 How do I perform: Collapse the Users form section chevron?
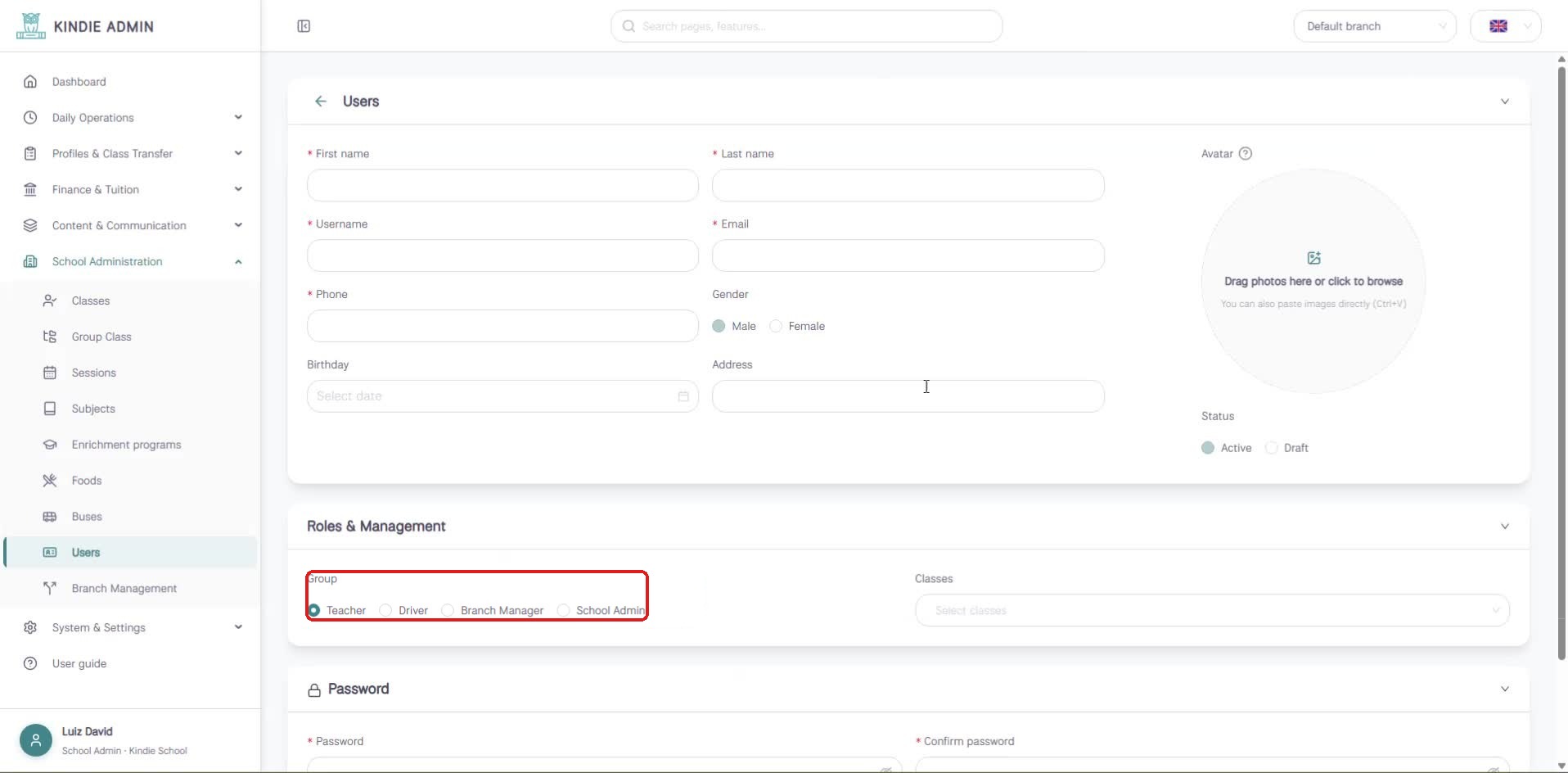(1505, 102)
